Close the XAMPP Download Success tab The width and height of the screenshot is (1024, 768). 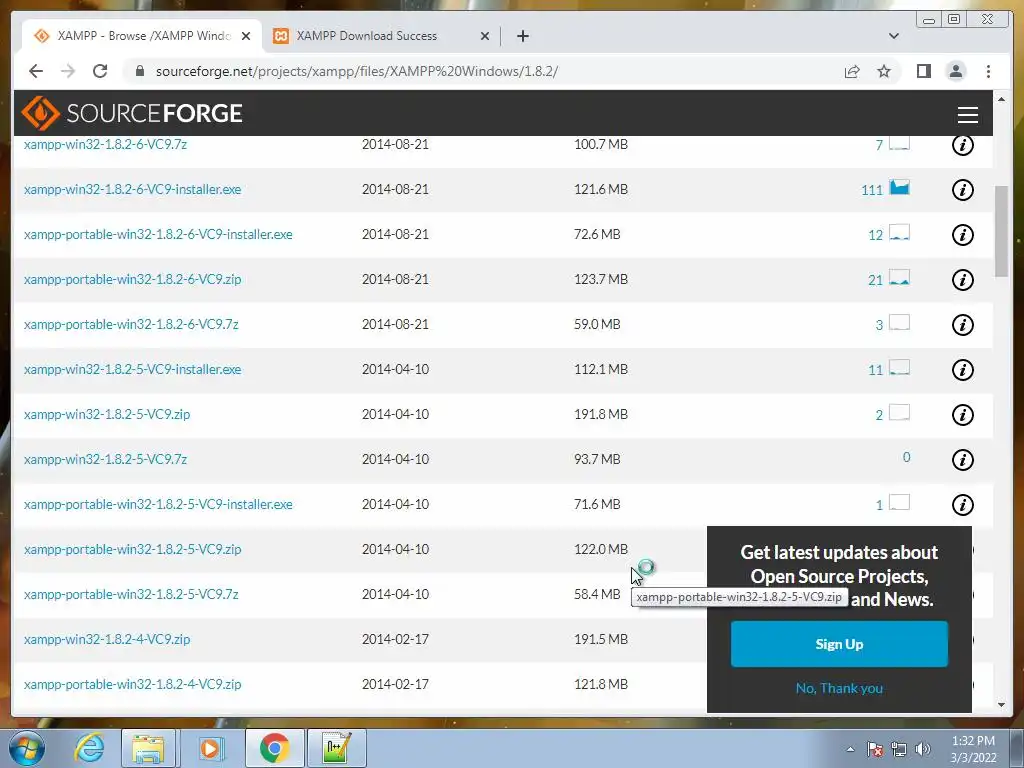click(x=485, y=36)
